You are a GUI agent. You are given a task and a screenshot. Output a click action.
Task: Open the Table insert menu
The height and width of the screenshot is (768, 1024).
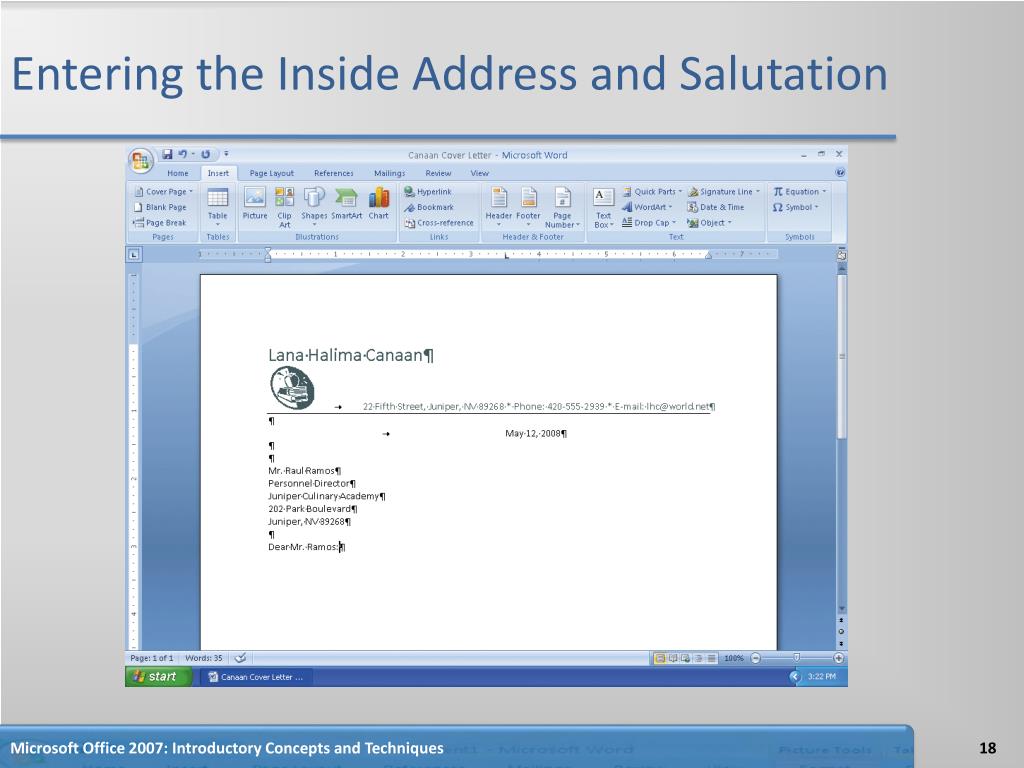pos(217,207)
